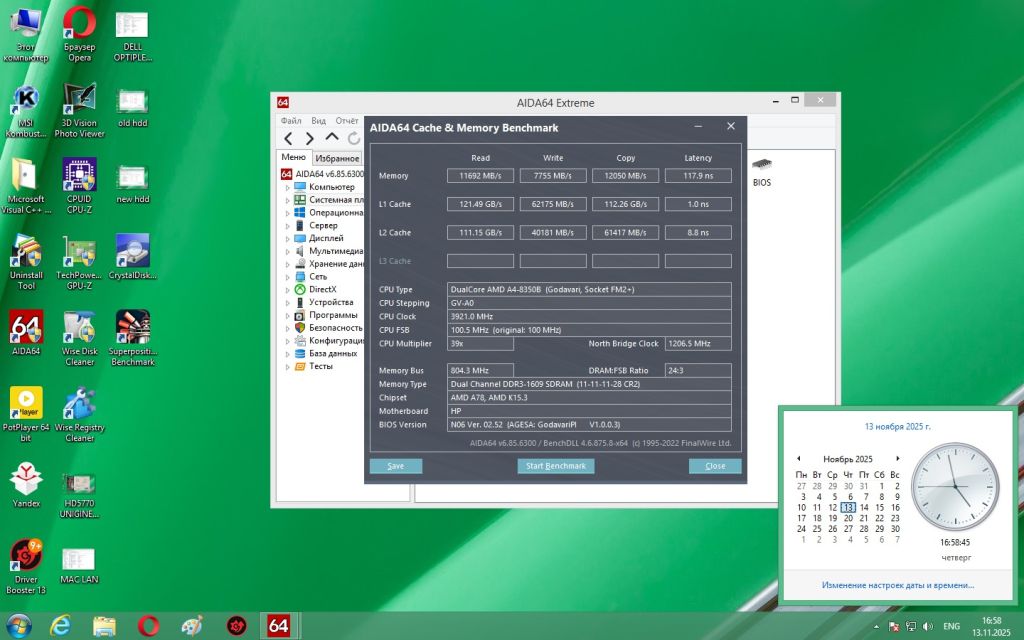The height and width of the screenshot is (640, 1024).
Task: Click the Opera icon in taskbar
Action: pos(148,626)
